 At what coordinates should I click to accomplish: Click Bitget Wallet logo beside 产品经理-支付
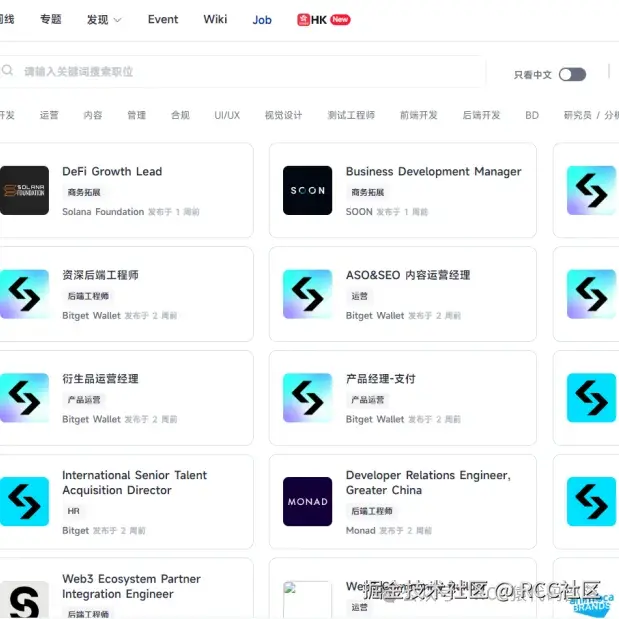pos(308,398)
